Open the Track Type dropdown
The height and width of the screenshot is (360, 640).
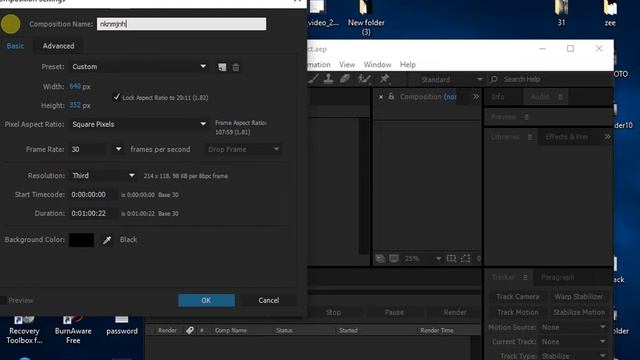[573, 356]
